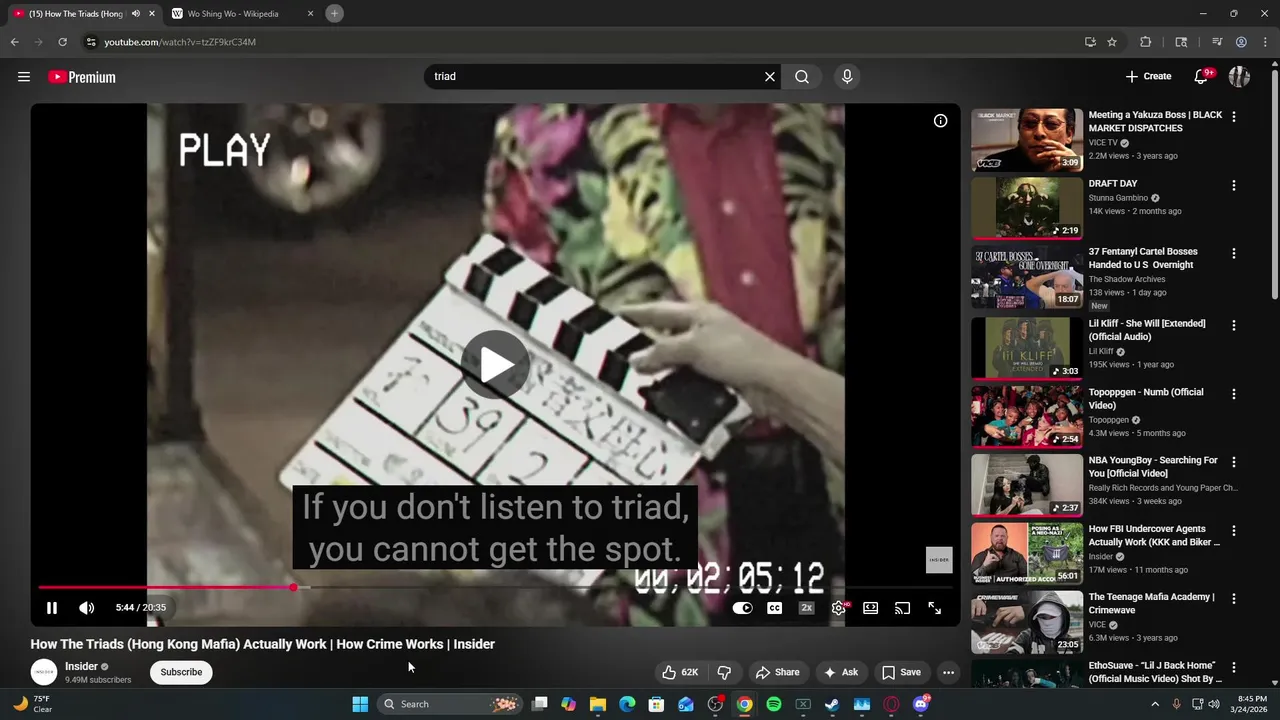Toggle closed captions CC button
The height and width of the screenshot is (720, 1280).
[x=774, y=608]
